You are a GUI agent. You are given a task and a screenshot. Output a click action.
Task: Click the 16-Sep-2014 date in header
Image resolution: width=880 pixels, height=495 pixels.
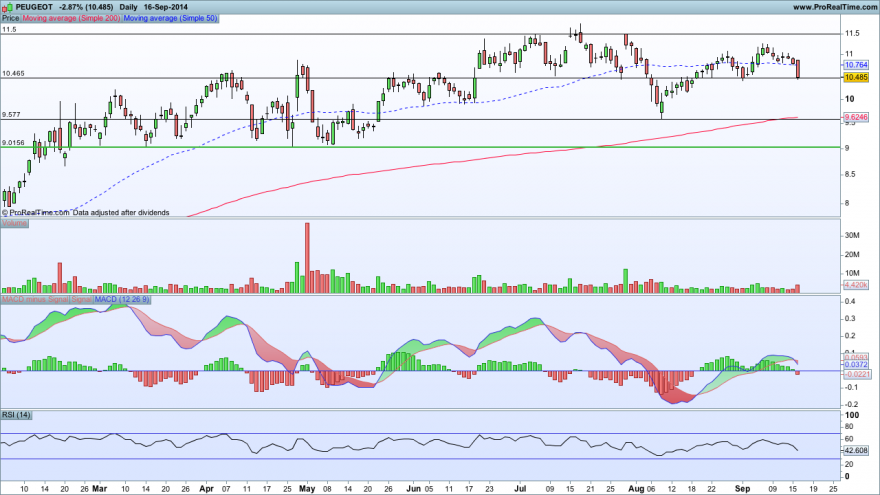click(166, 7)
